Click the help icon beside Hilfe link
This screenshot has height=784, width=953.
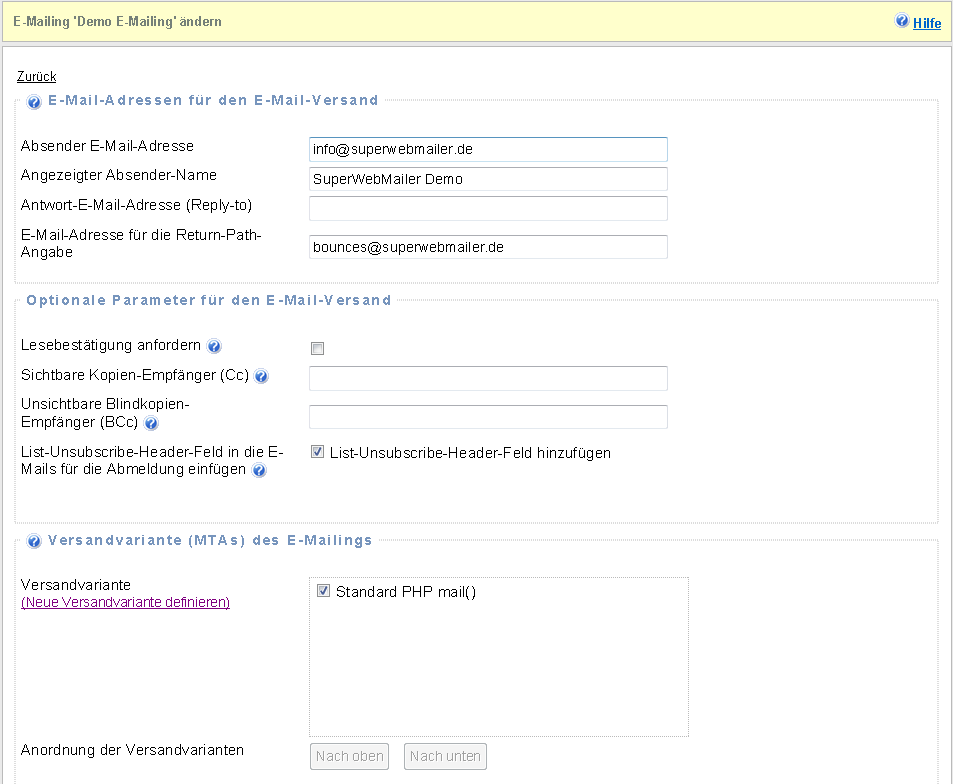coord(902,21)
